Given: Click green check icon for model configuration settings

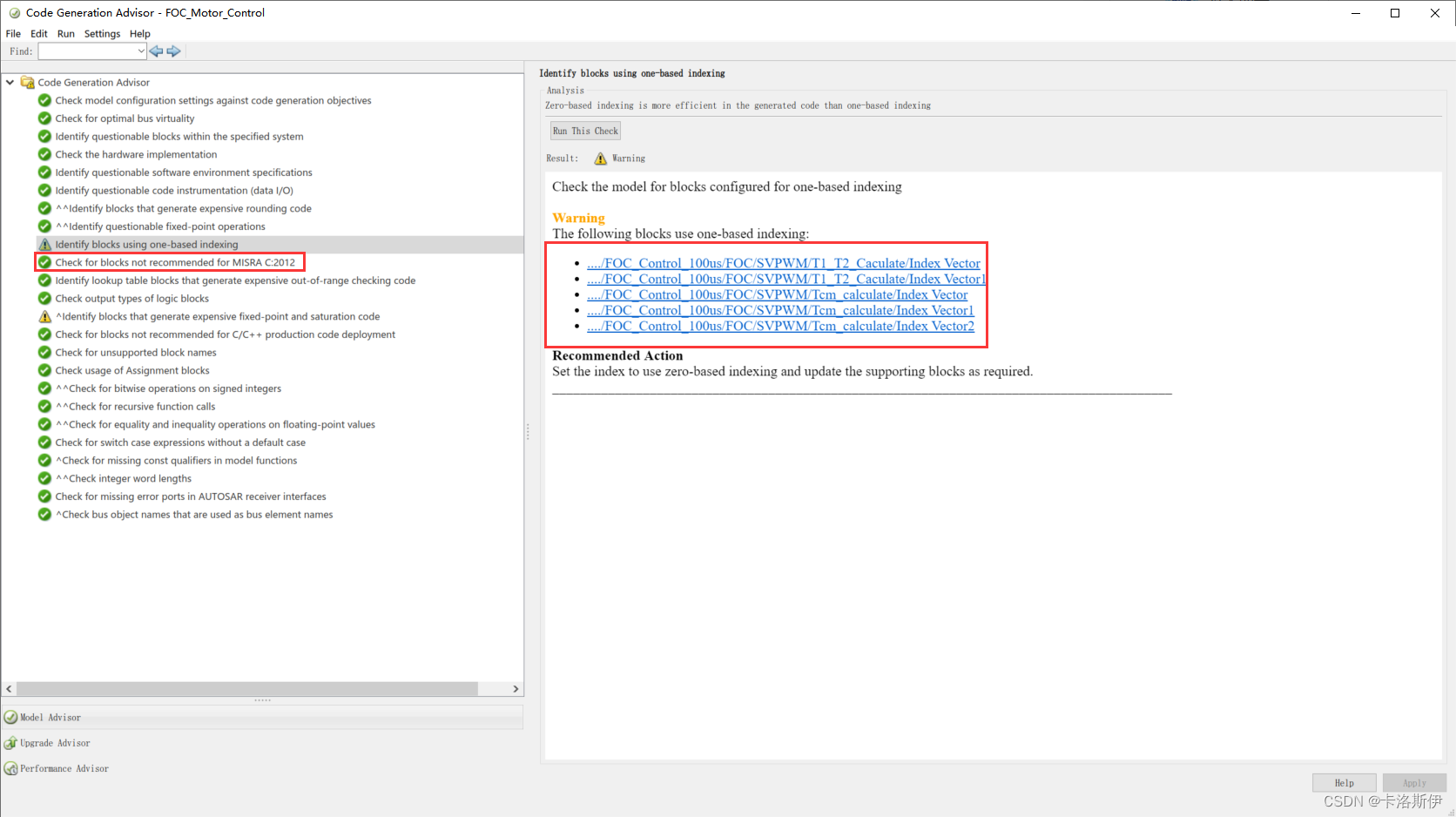Looking at the screenshot, I should pos(45,101).
